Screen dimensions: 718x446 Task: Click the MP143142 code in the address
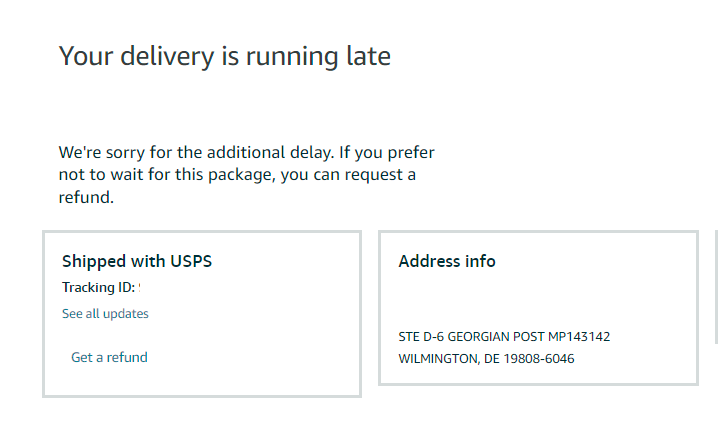[579, 337]
